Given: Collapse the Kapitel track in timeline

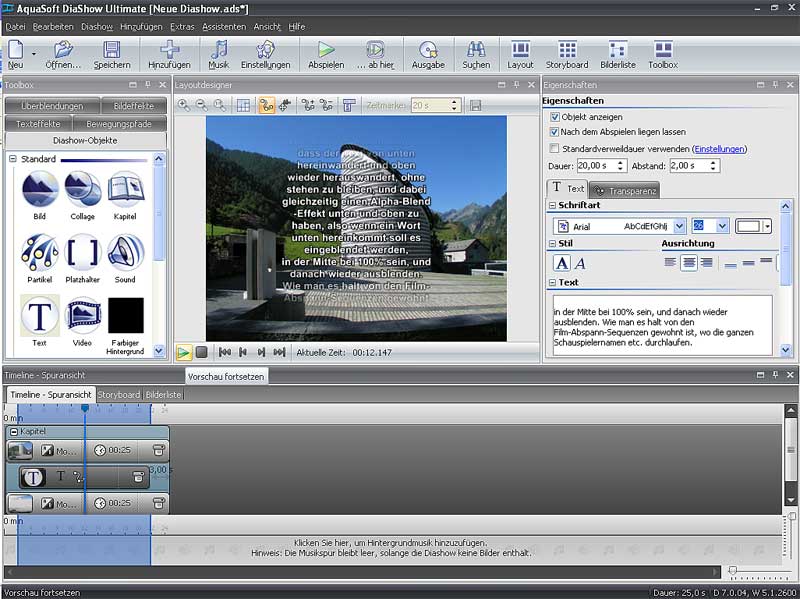Looking at the screenshot, I should point(13,431).
